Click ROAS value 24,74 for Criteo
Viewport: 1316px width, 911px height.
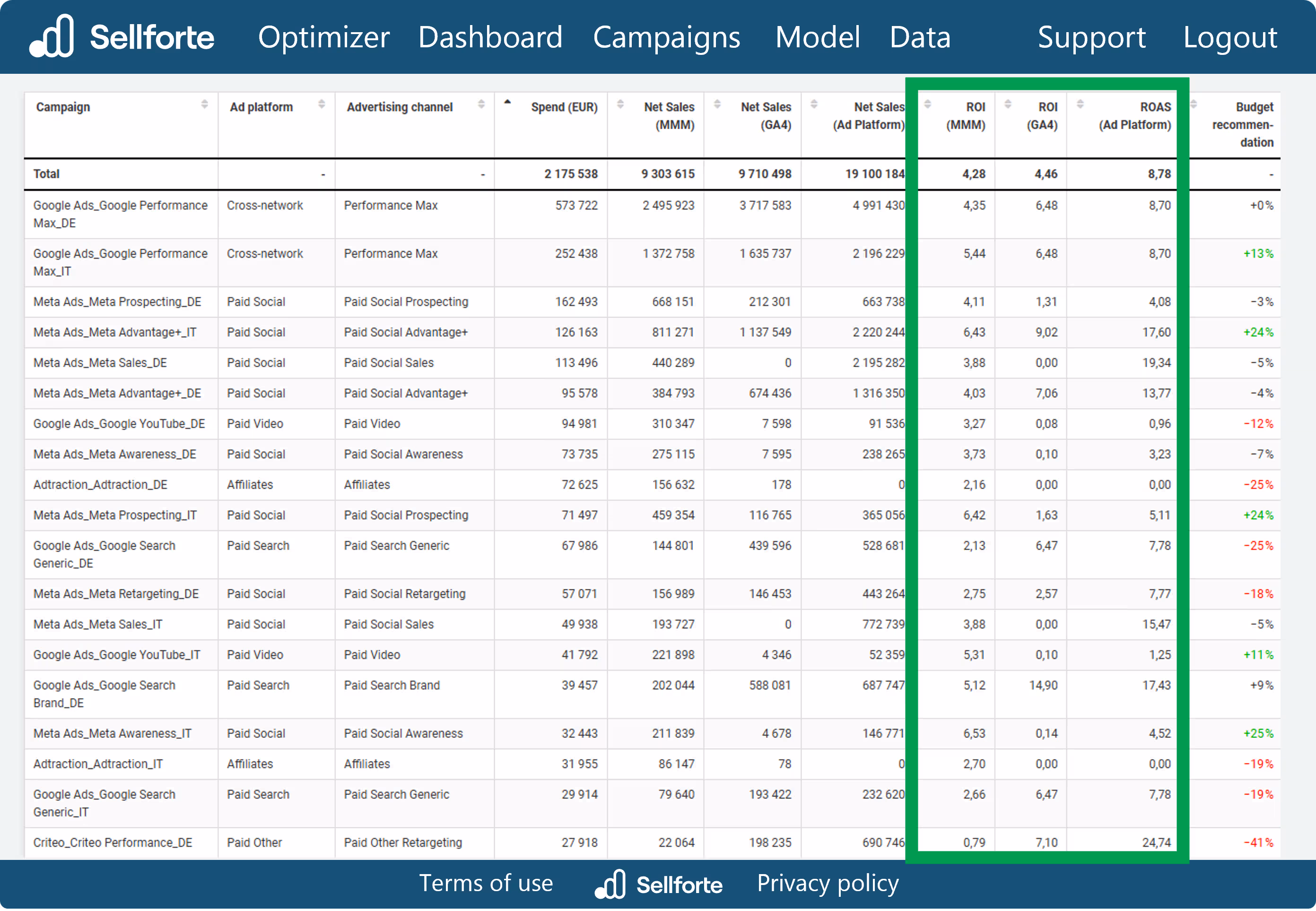[x=1157, y=843]
